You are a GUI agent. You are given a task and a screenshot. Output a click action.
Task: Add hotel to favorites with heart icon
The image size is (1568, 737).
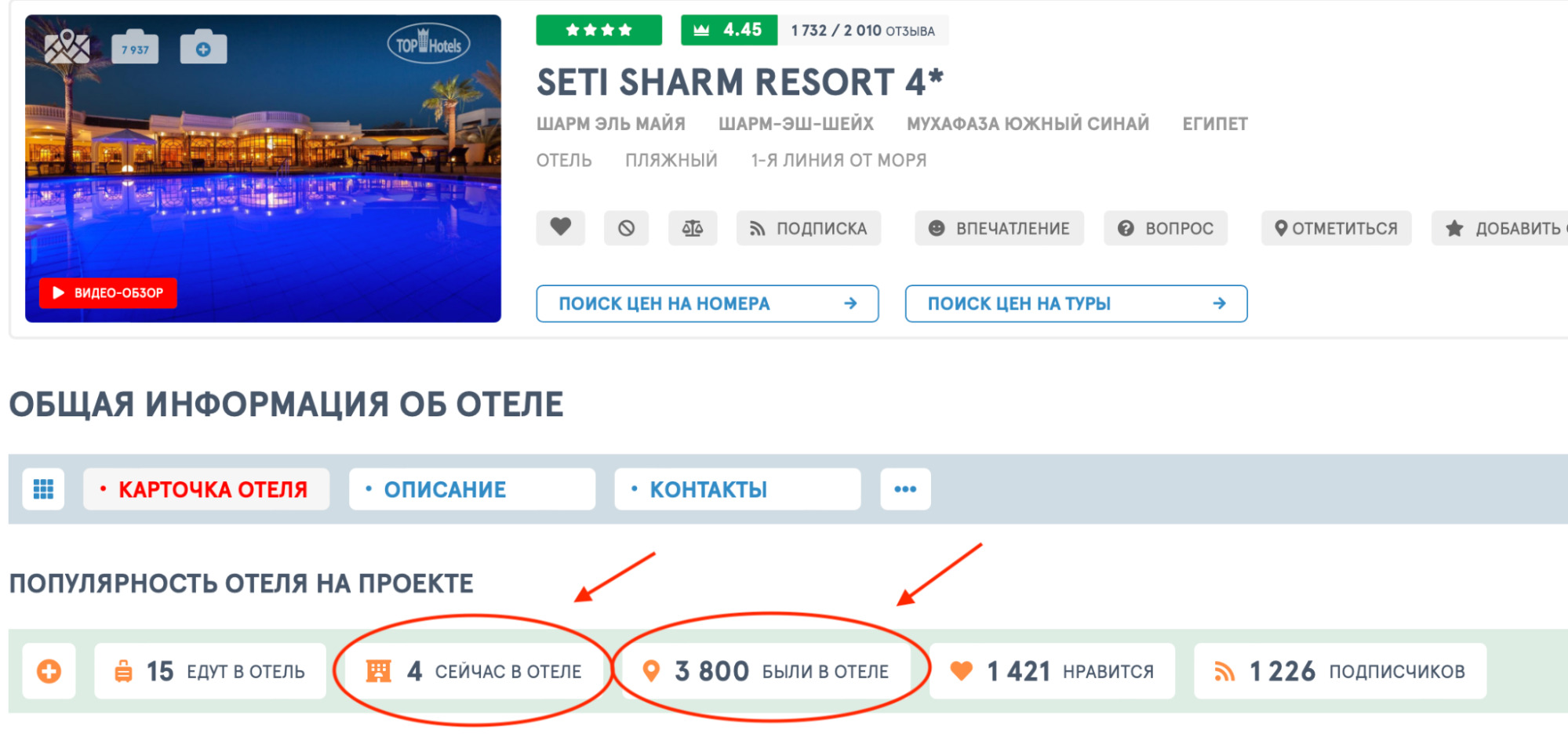560,228
